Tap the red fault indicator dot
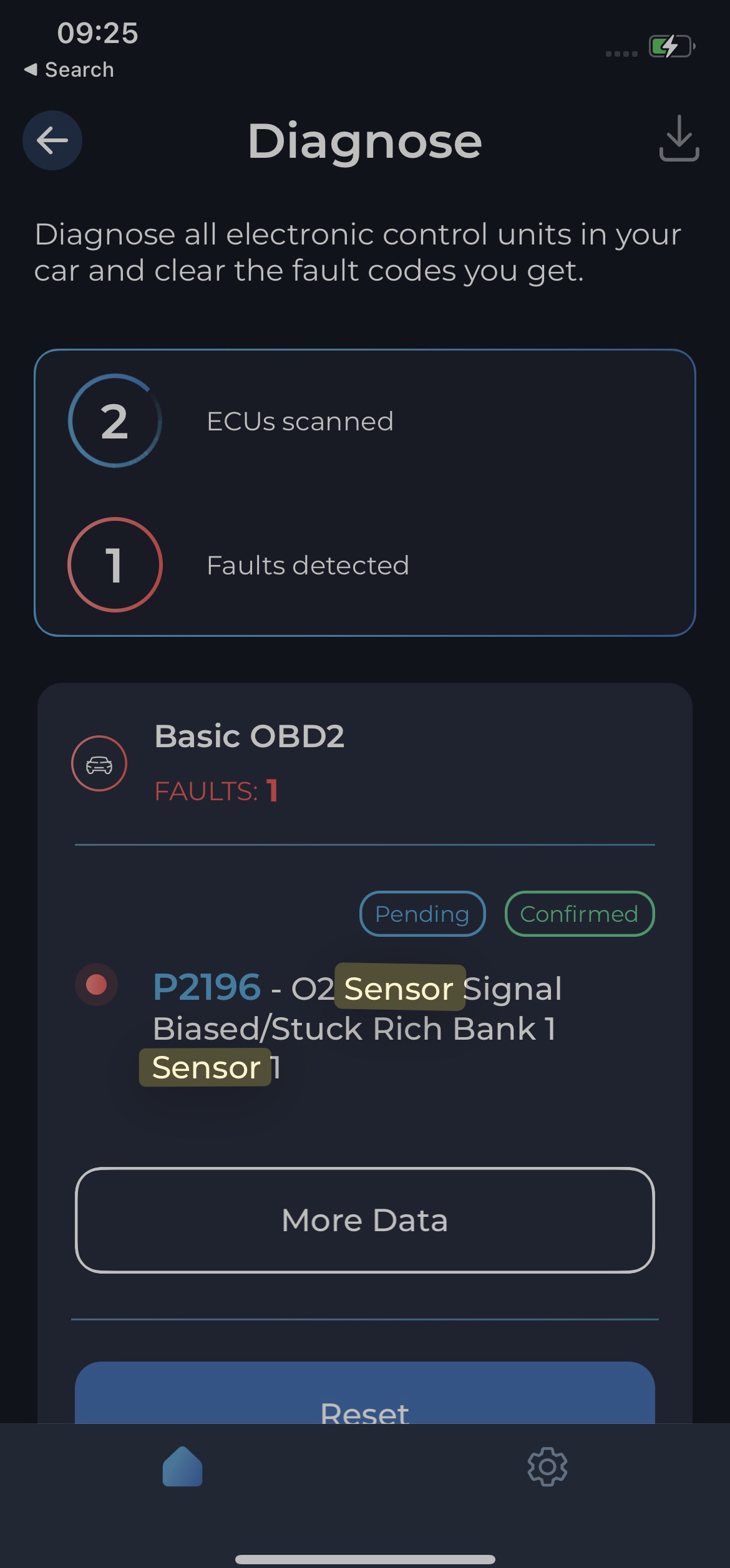This screenshot has height=1568, width=730. point(97,985)
